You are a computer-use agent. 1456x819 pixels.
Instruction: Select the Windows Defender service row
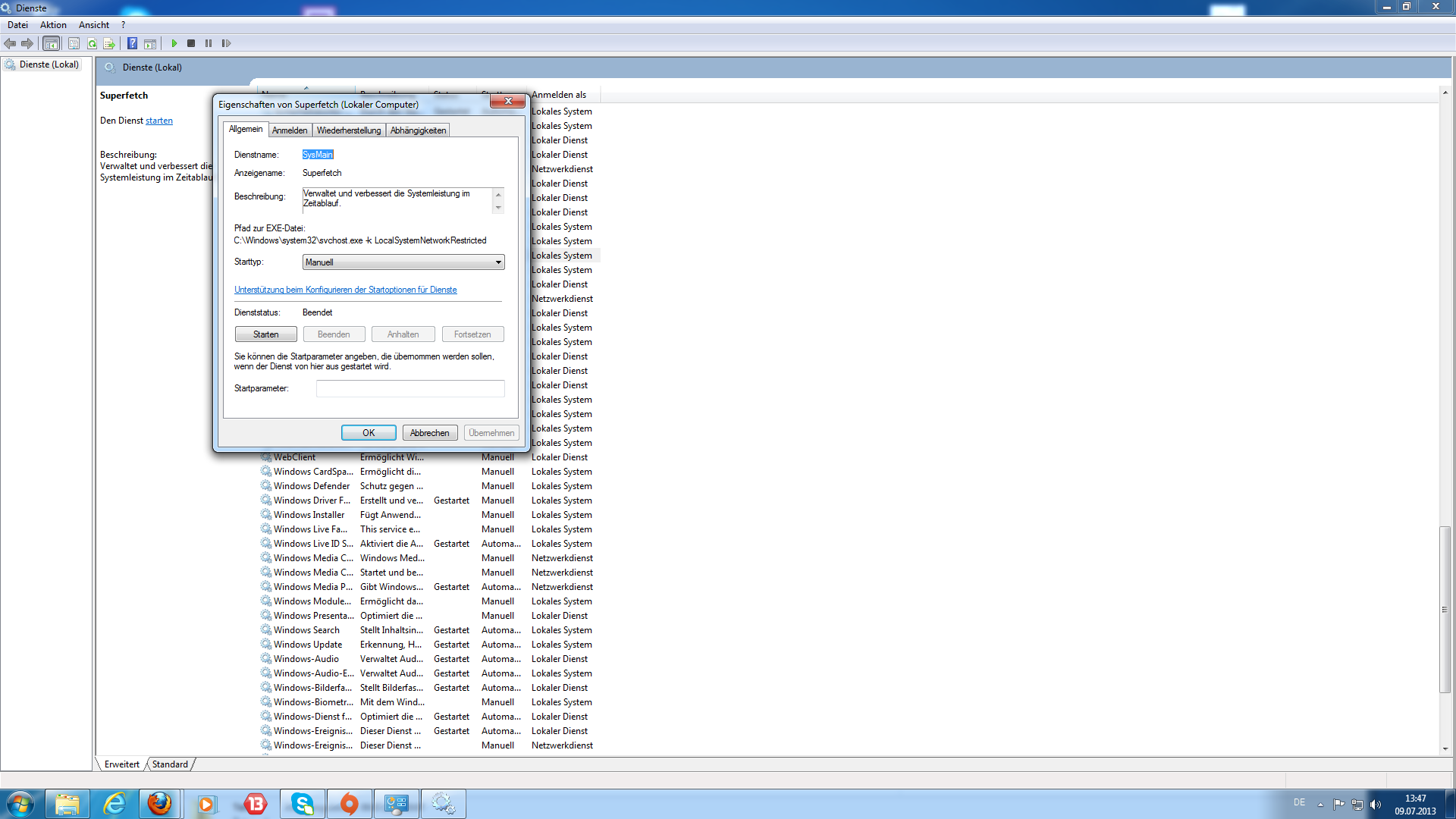pos(431,486)
